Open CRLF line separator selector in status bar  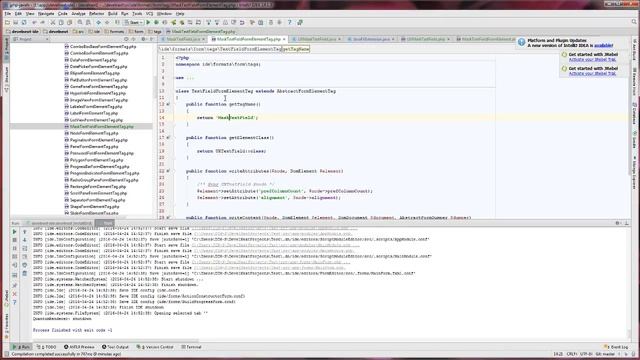pyautogui.click(x=571, y=354)
